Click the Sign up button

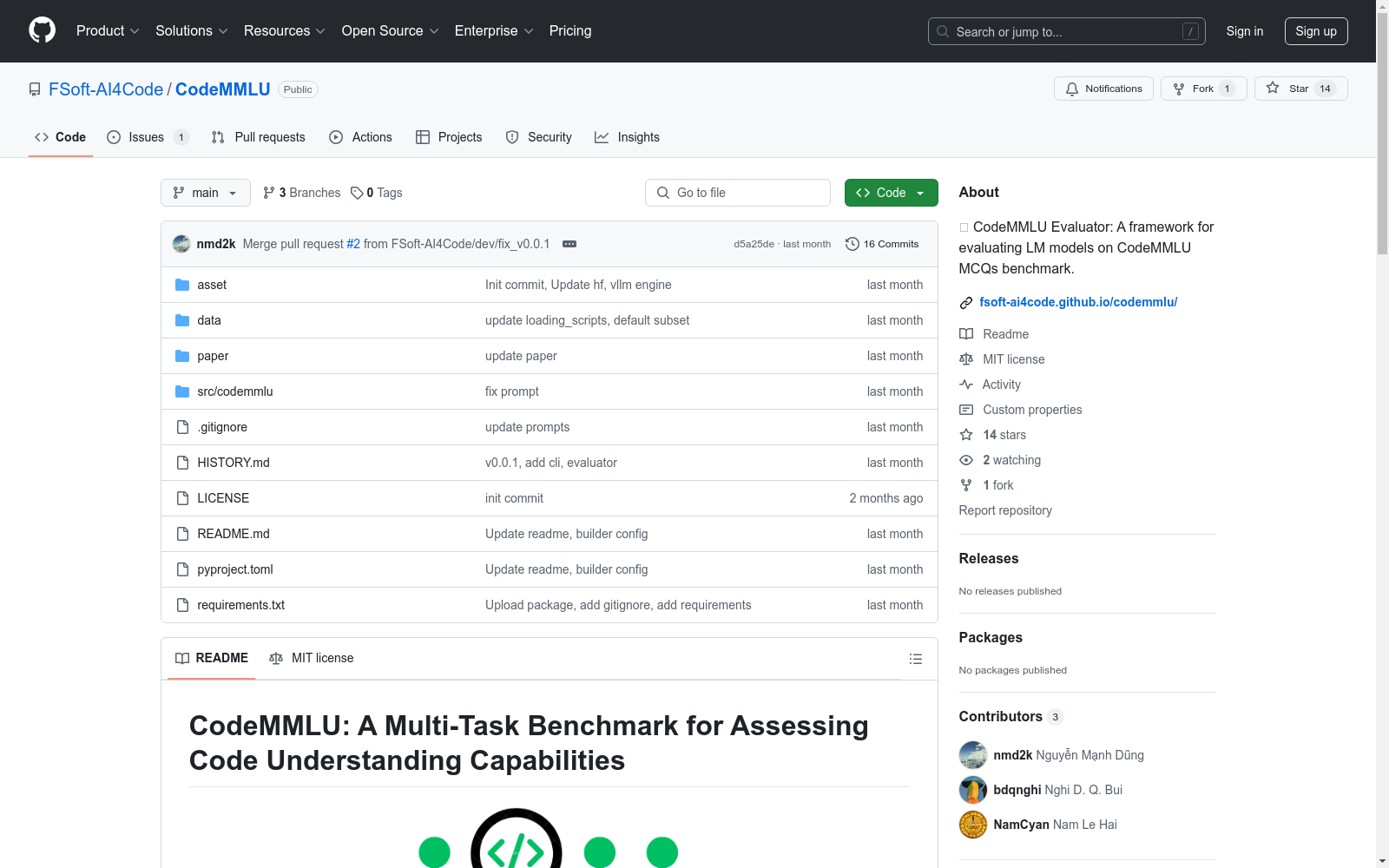point(1316,31)
